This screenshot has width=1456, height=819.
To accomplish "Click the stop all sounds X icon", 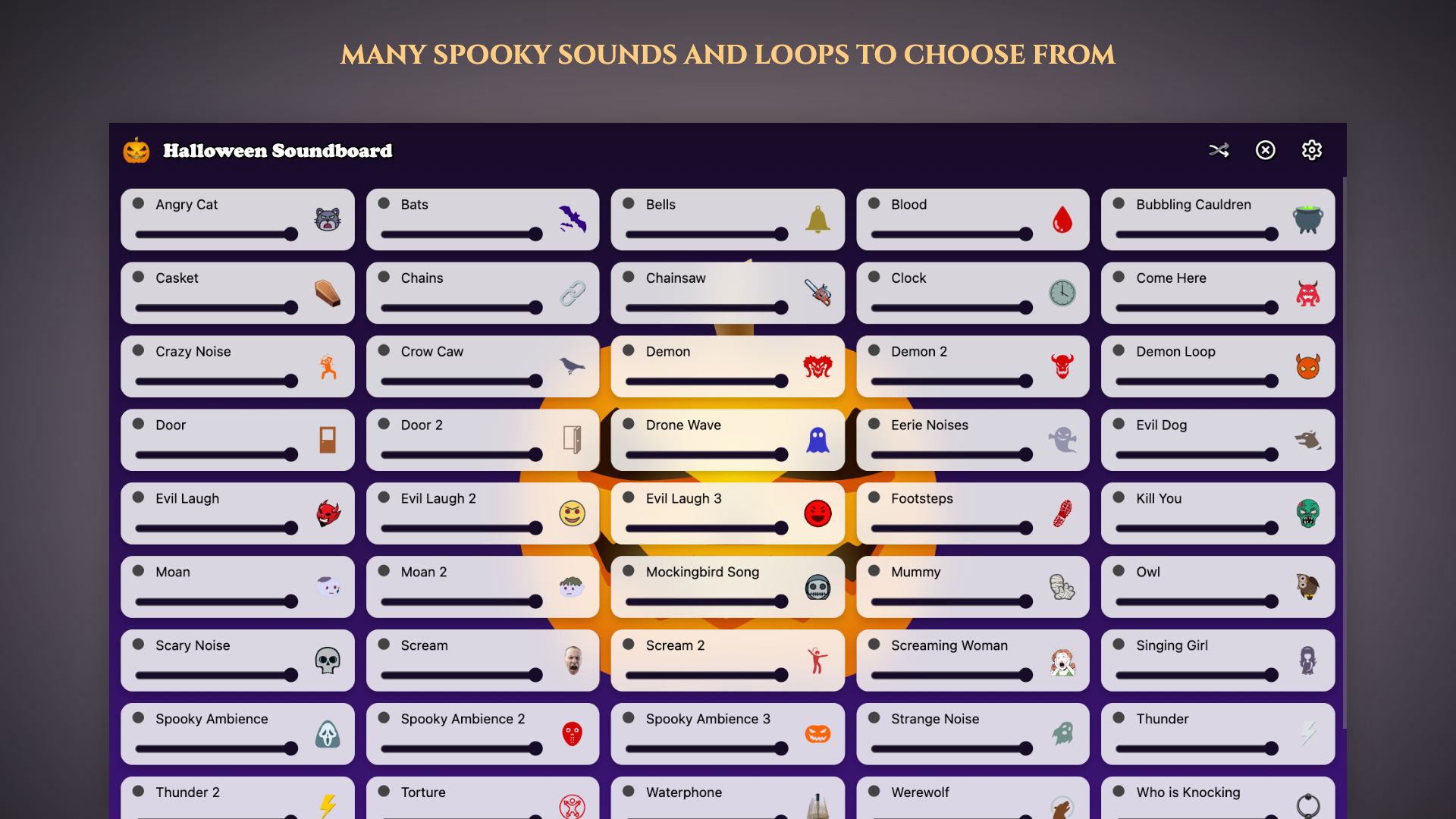I will (x=1265, y=150).
